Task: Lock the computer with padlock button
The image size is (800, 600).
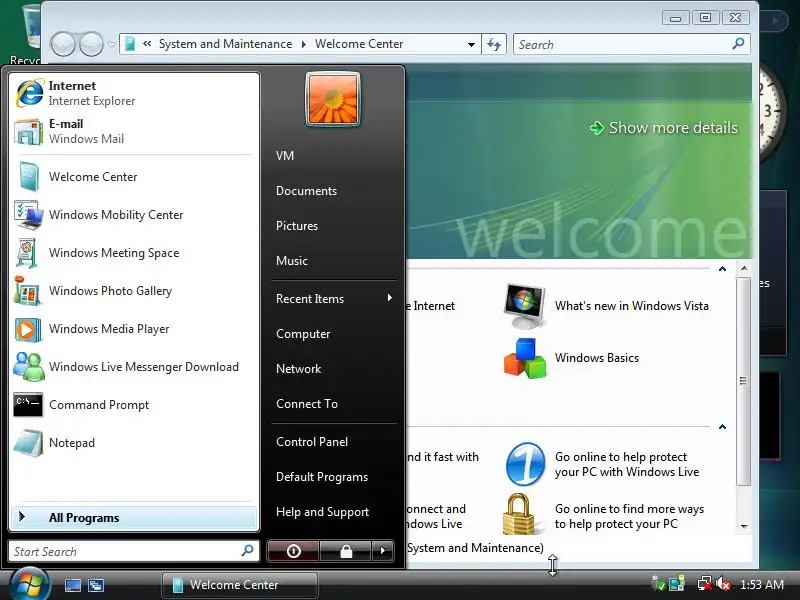Action: click(x=346, y=551)
